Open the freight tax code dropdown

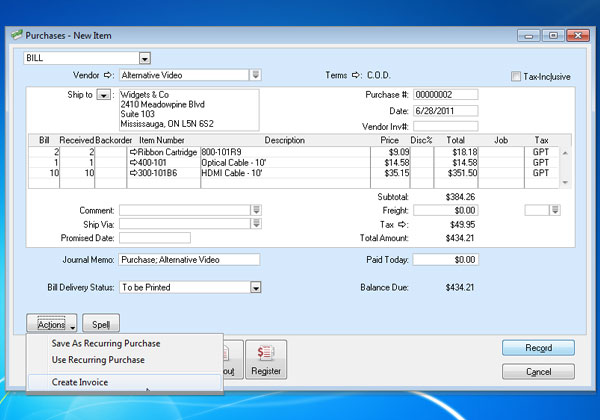coord(555,210)
